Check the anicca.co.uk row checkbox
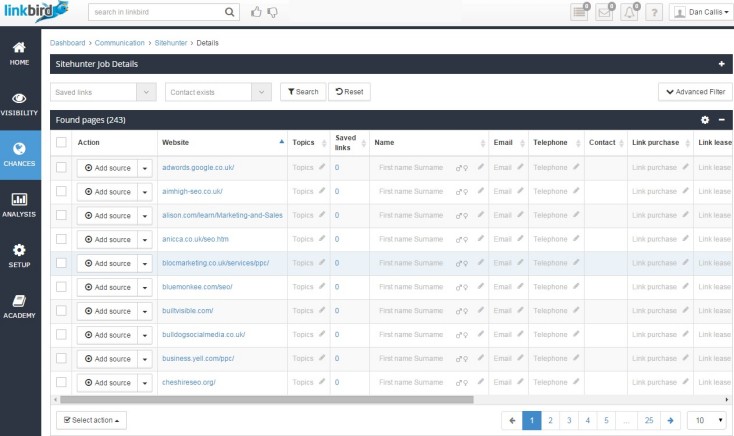The width and height of the screenshot is (734, 436). click(61, 239)
